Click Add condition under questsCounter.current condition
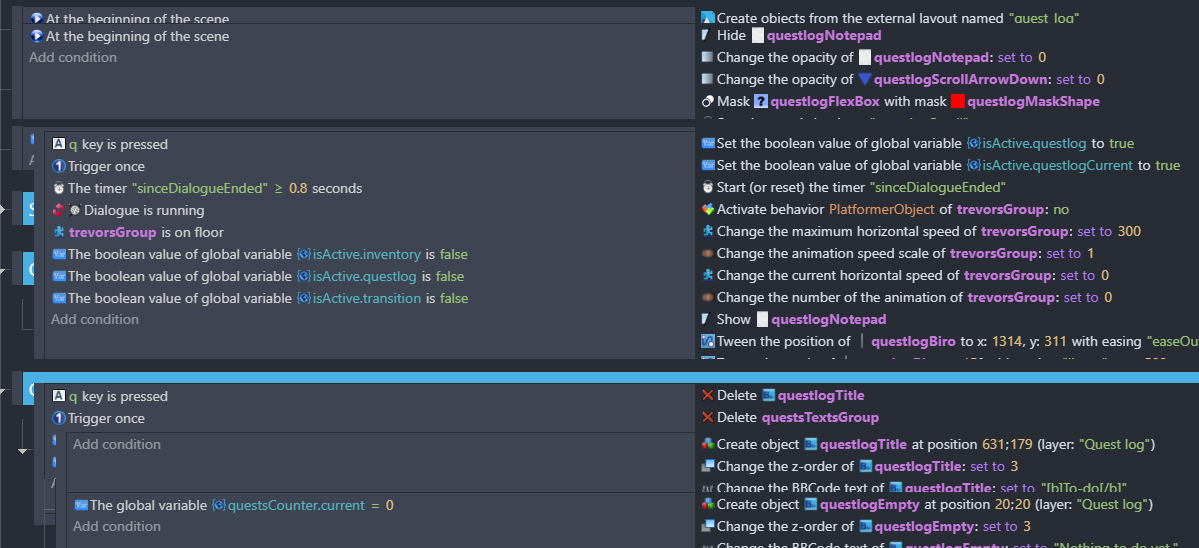This screenshot has width=1199, height=548. point(117,527)
